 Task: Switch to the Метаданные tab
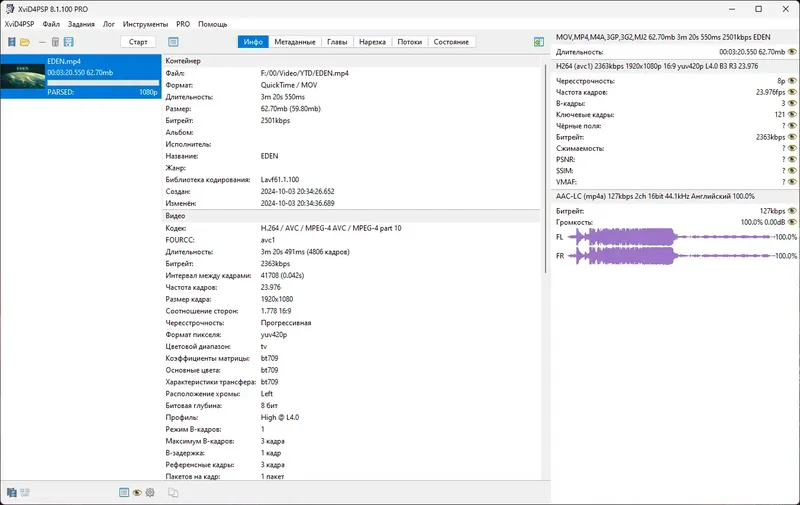[x=295, y=42]
